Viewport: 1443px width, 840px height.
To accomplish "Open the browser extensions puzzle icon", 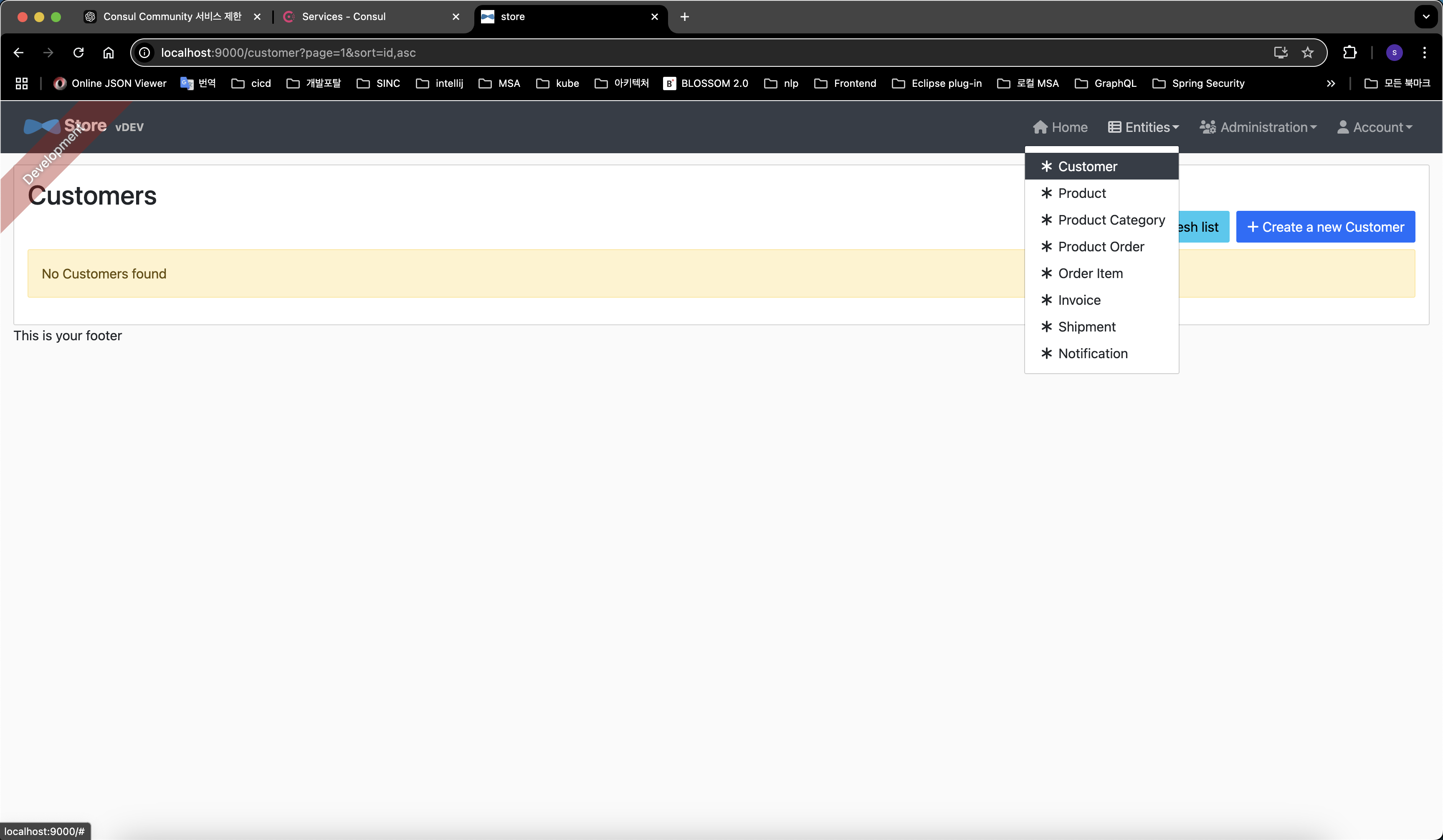I will click(x=1349, y=53).
